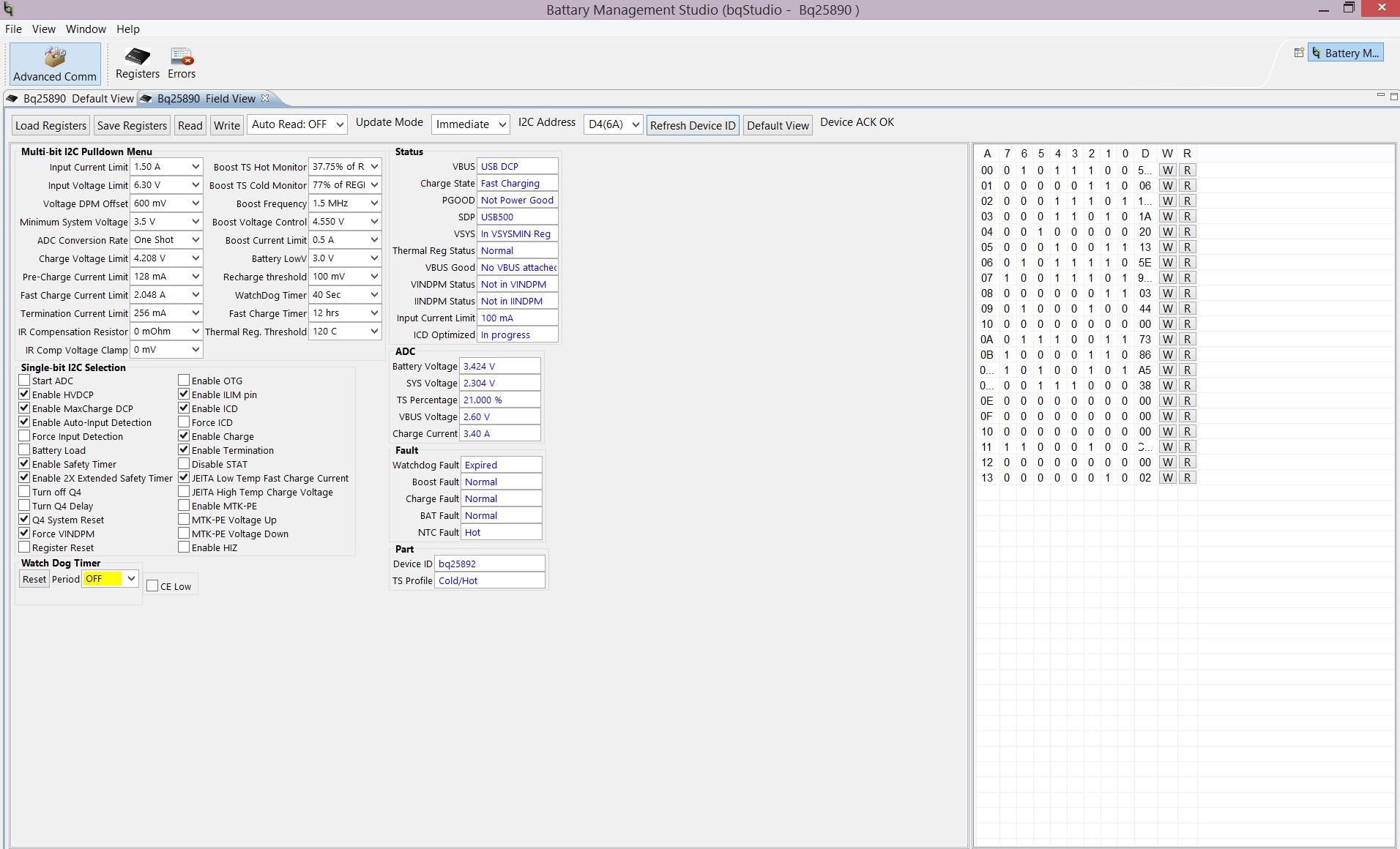The image size is (1400, 849).
Task: Expand the Input Current Limit dropdown
Action: point(166,167)
